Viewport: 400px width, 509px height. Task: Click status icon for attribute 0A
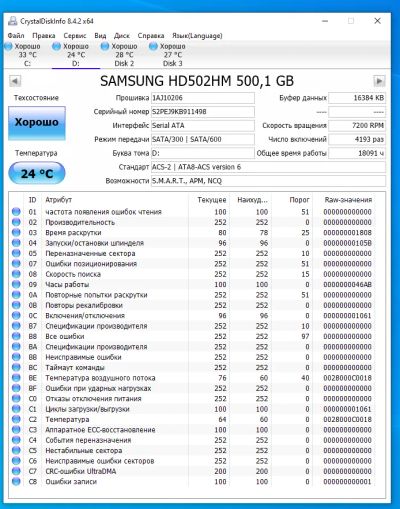pos(16,295)
